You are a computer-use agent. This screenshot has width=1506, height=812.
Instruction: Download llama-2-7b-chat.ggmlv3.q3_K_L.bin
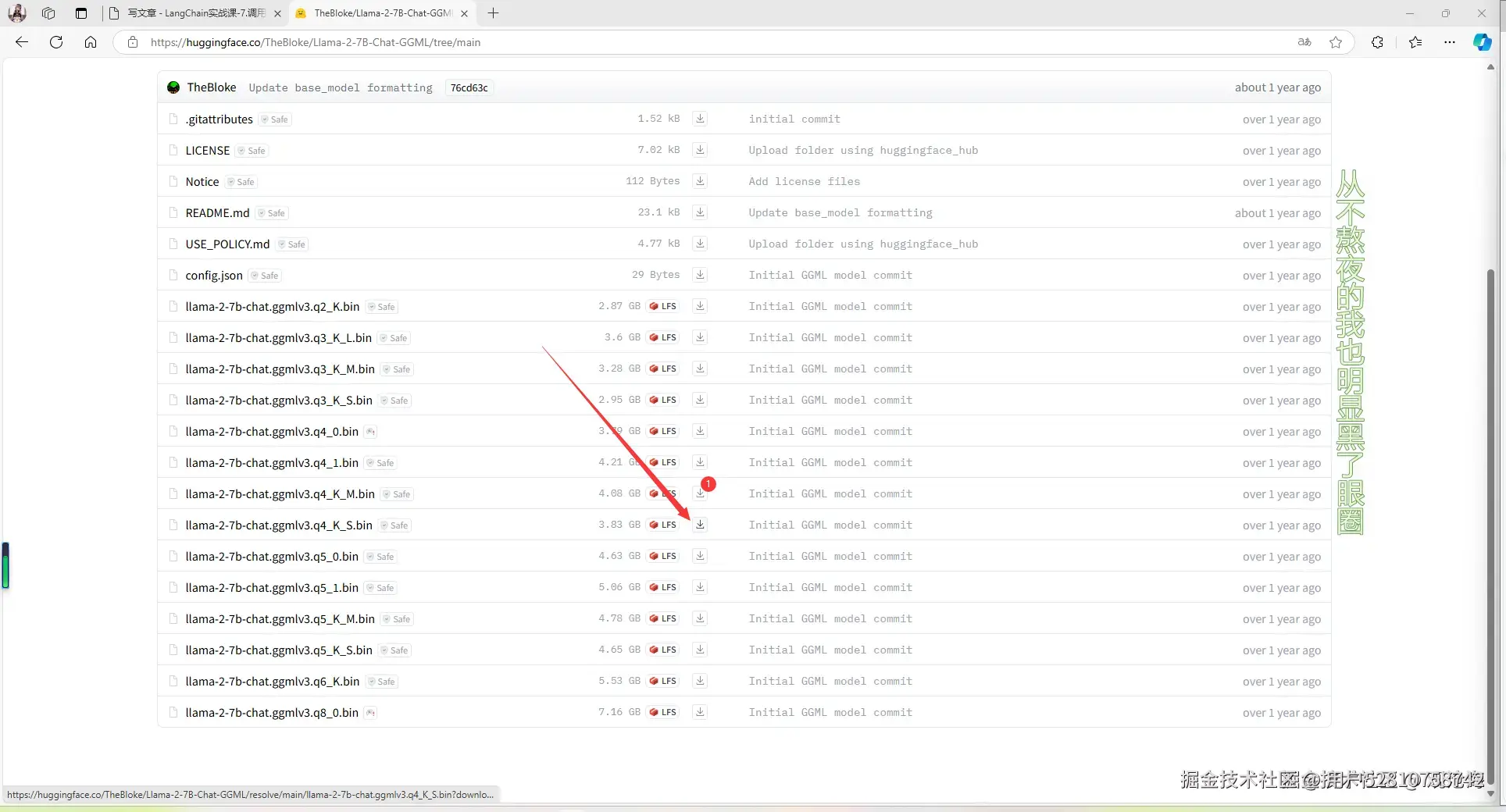pyautogui.click(x=700, y=337)
